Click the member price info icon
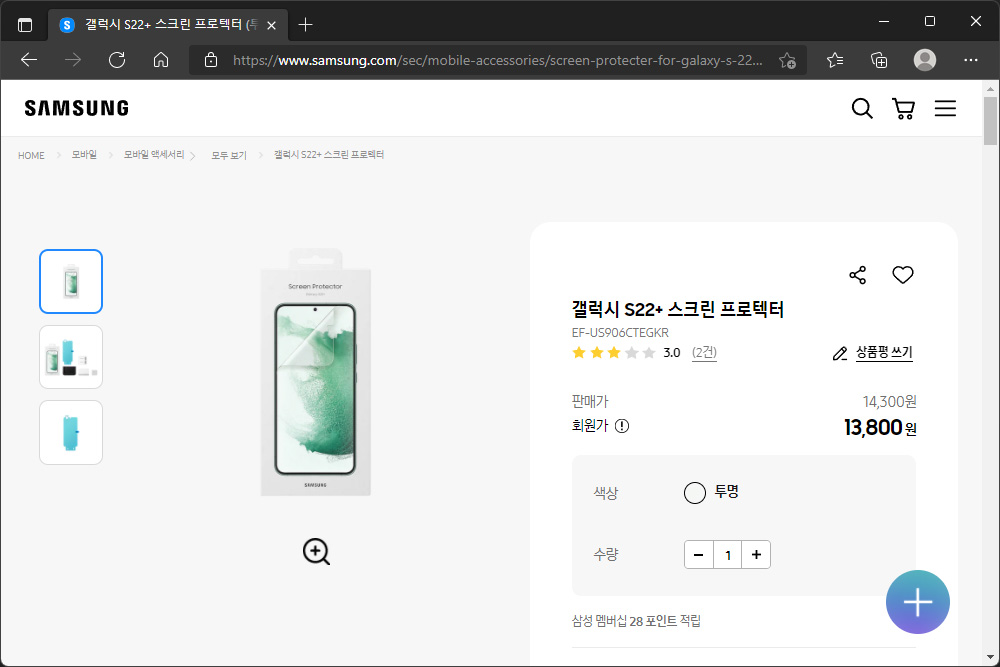Image resolution: width=1000 pixels, height=667 pixels. point(622,426)
